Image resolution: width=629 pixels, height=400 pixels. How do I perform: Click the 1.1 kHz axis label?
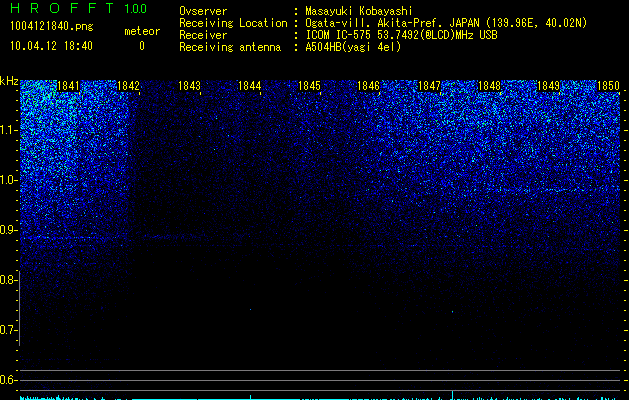(8, 130)
